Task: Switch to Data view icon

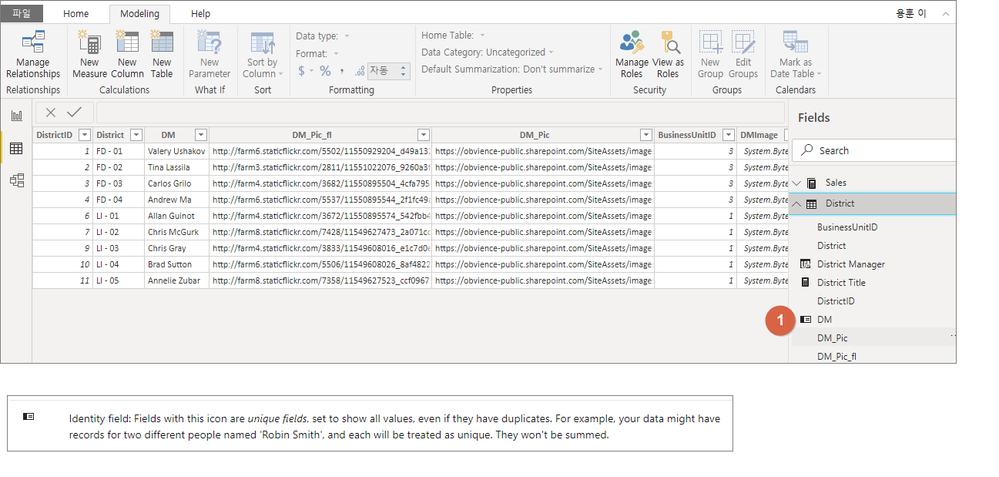Action: (x=17, y=148)
